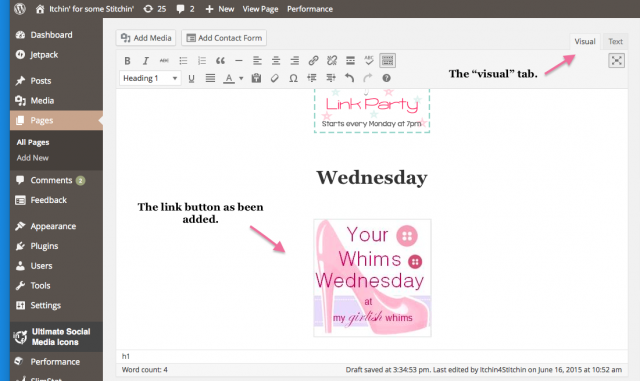
Task: Decrease the indent
Action: (312, 78)
